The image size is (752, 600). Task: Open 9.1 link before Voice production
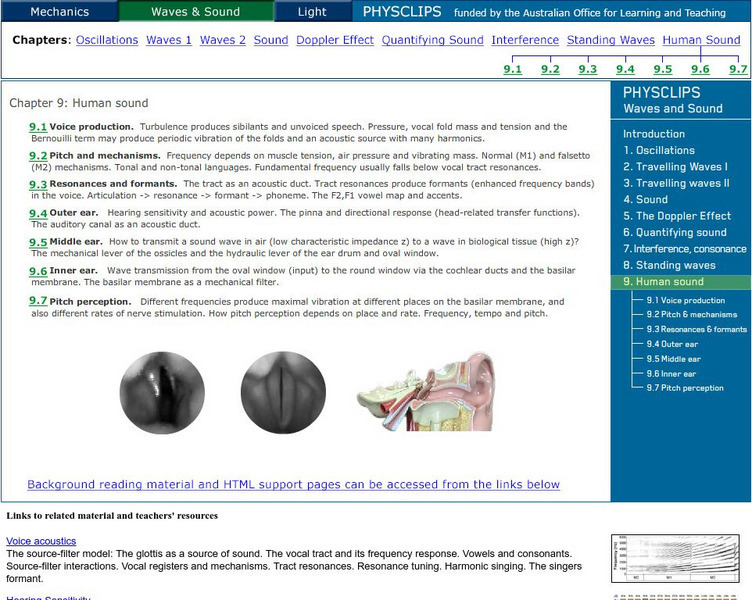[x=38, y=127]
